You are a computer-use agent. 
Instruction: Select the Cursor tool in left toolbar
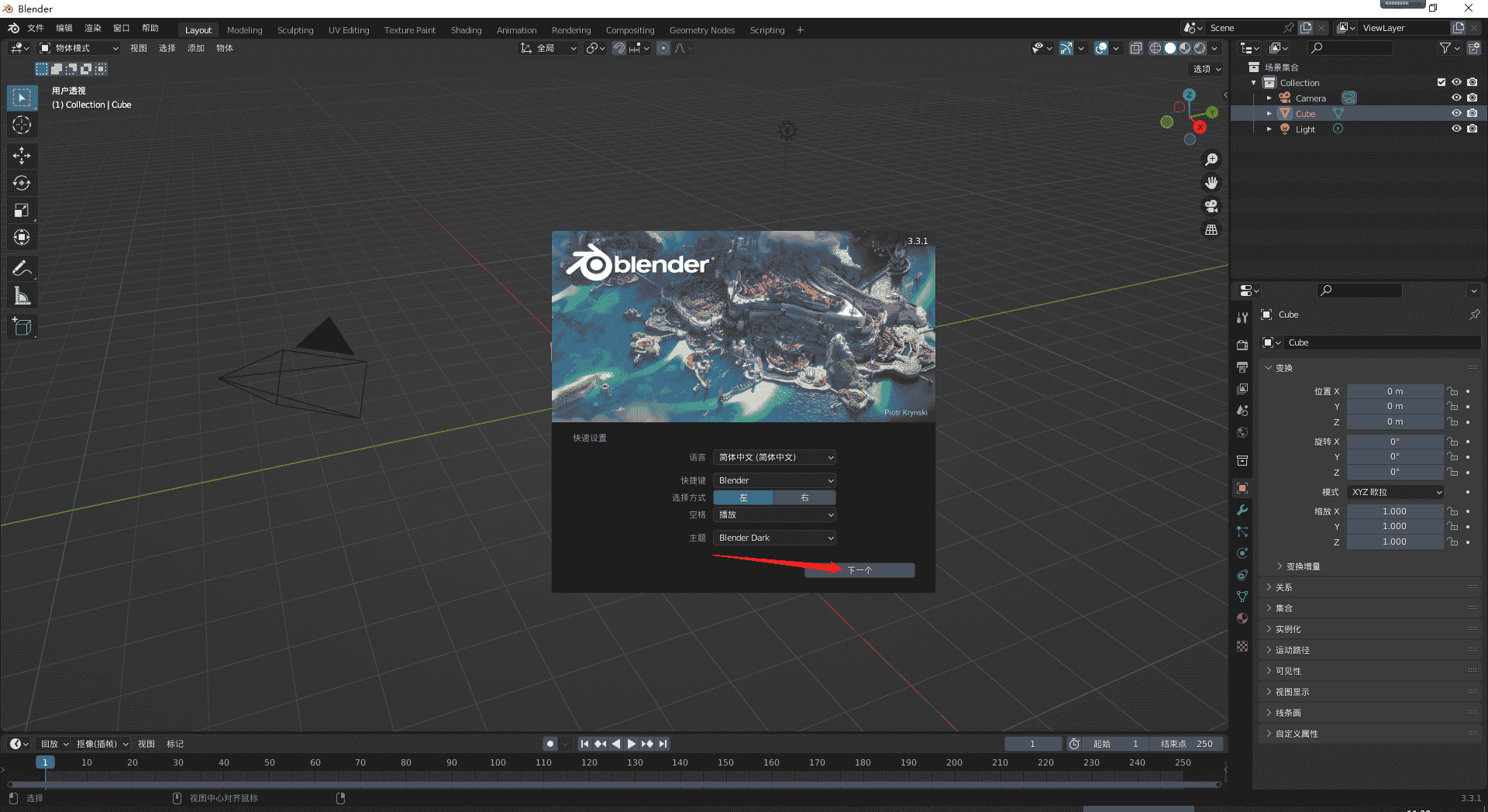(x=22, y=125)
